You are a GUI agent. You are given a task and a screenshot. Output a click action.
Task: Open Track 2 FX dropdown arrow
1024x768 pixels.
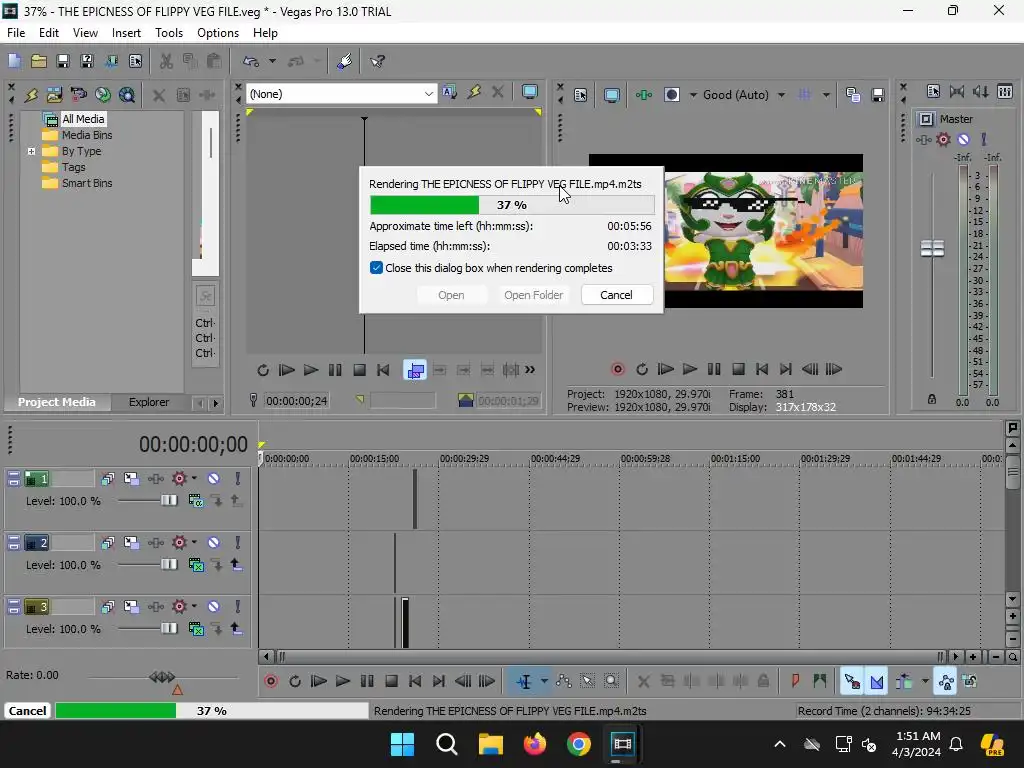(194, 543)
